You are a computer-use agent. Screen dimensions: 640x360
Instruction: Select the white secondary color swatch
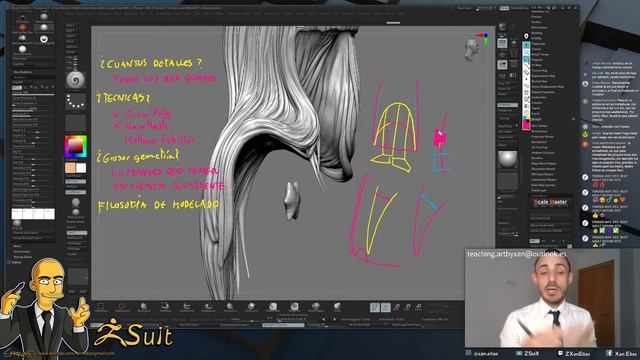pos(81,168)
